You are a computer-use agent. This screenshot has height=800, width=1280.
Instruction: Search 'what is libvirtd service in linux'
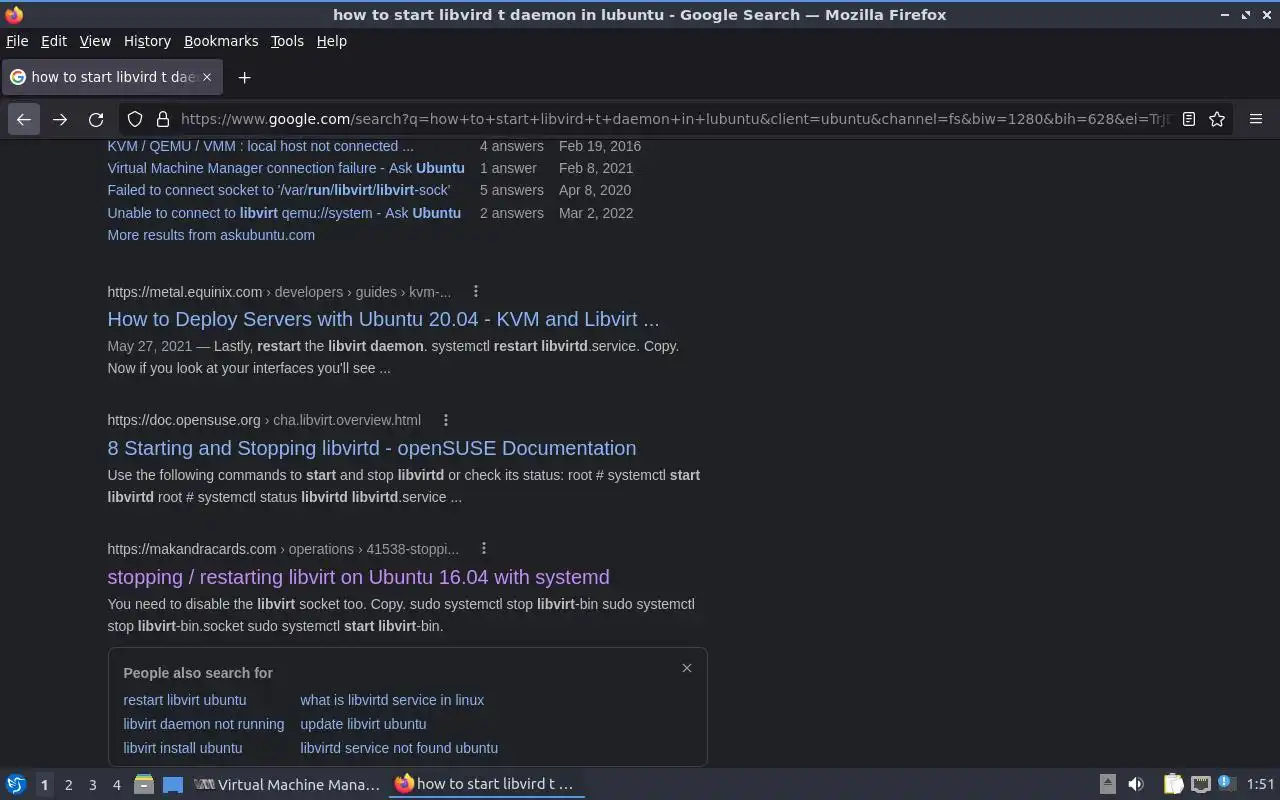coord(392,700)
